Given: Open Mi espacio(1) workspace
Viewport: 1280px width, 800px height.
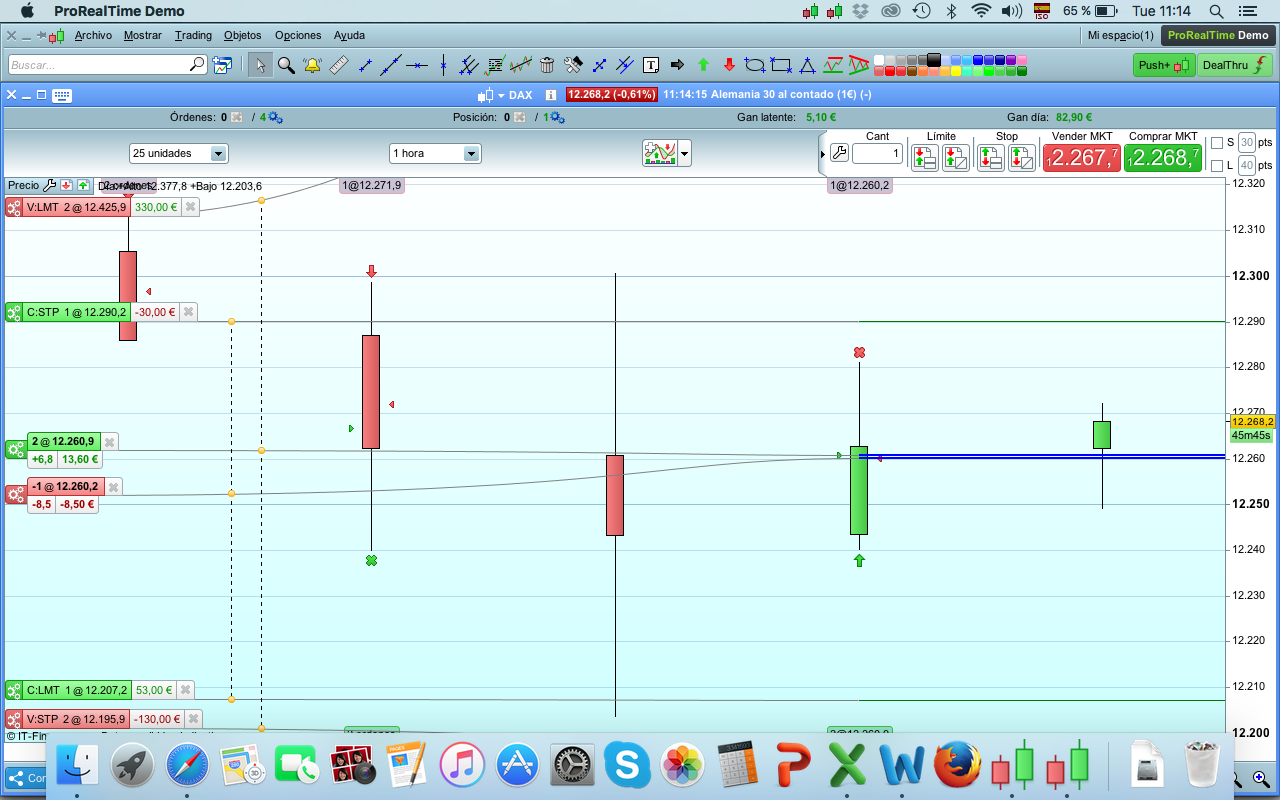Looking at the screenshot, I should tap(1120, 35).
